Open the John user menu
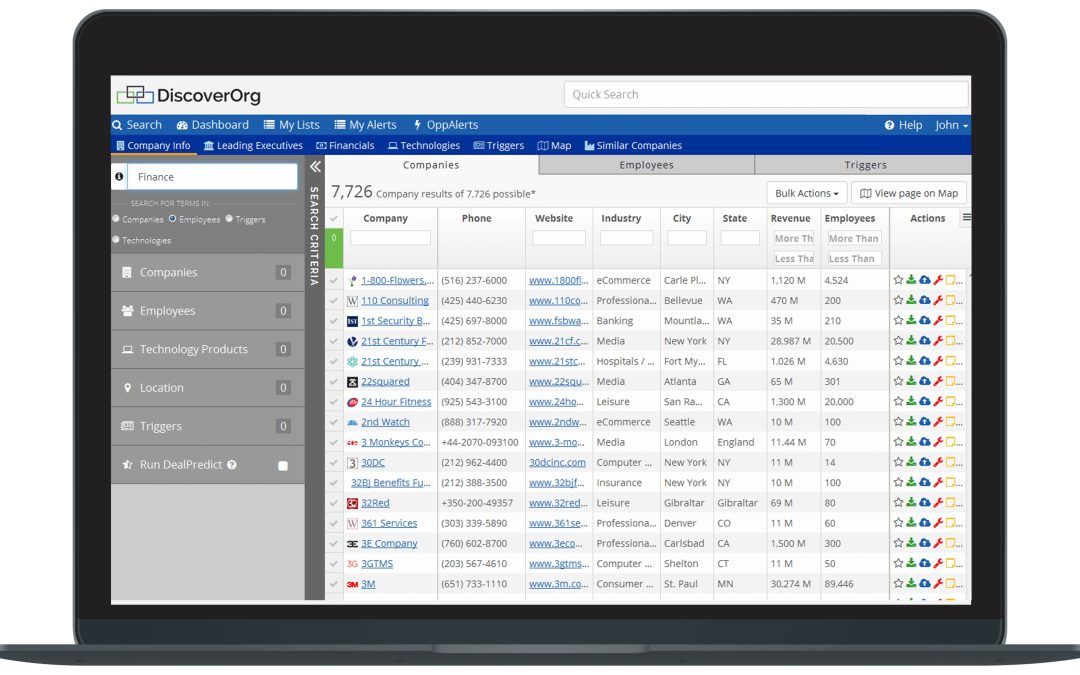 (x=951, y=125)
